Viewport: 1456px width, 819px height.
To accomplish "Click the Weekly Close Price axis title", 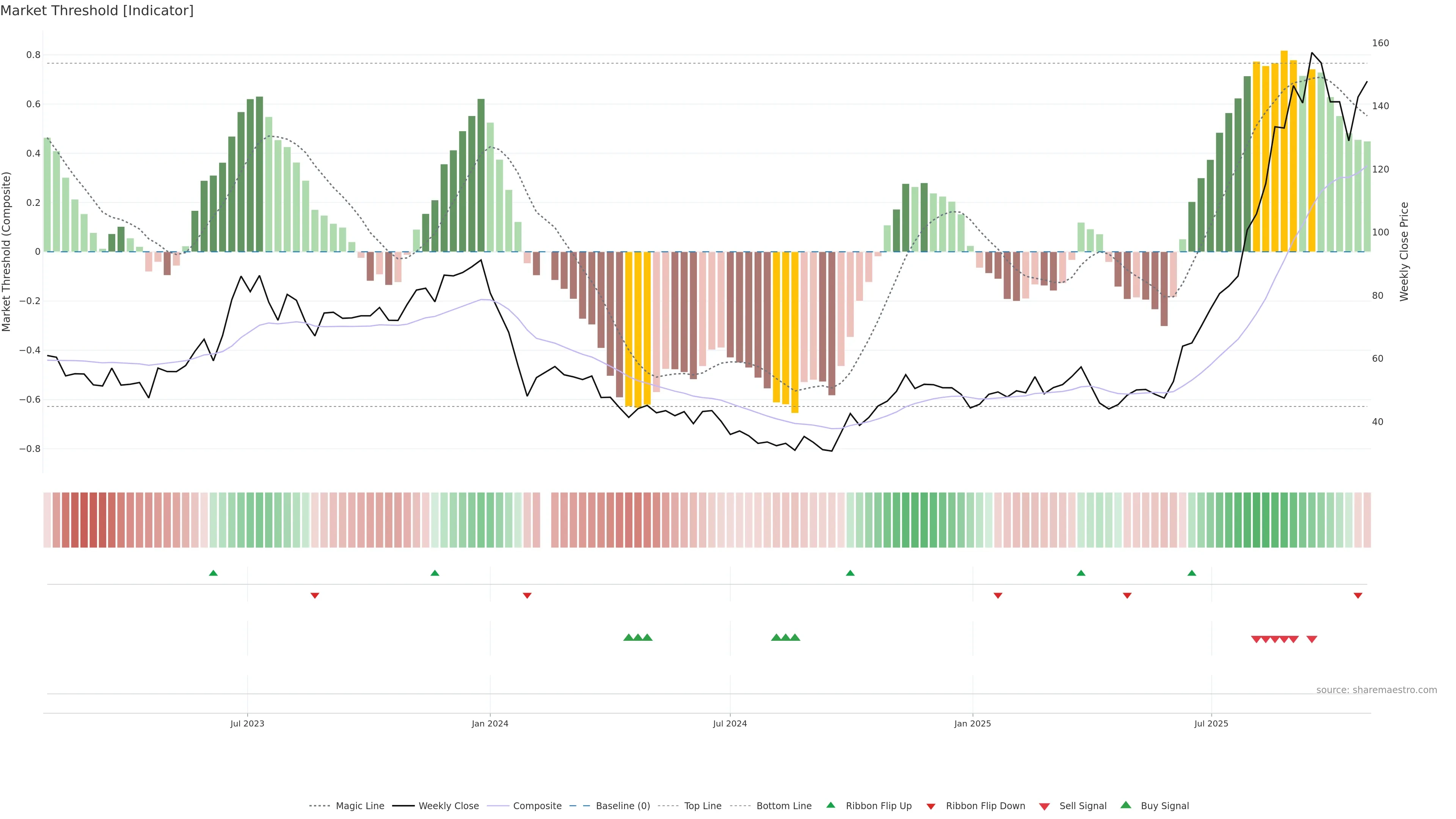I will coord(1404,251).
